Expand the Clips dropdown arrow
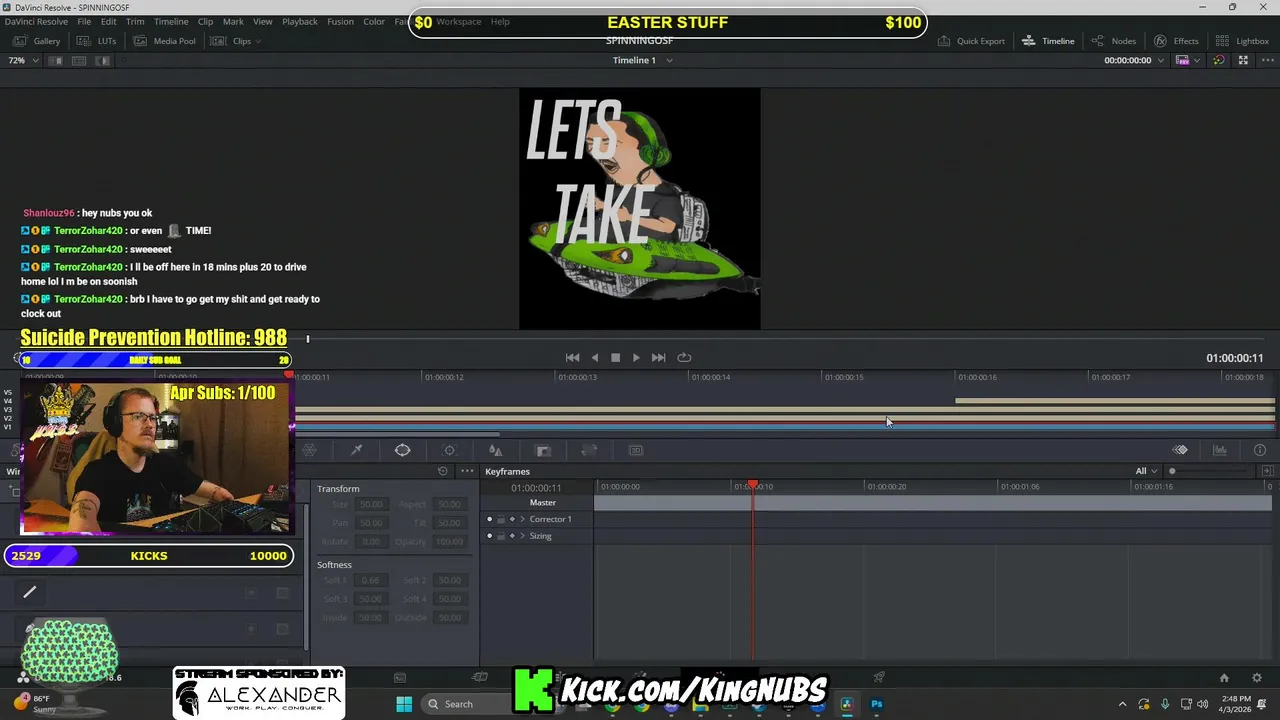 click(258, 41)
